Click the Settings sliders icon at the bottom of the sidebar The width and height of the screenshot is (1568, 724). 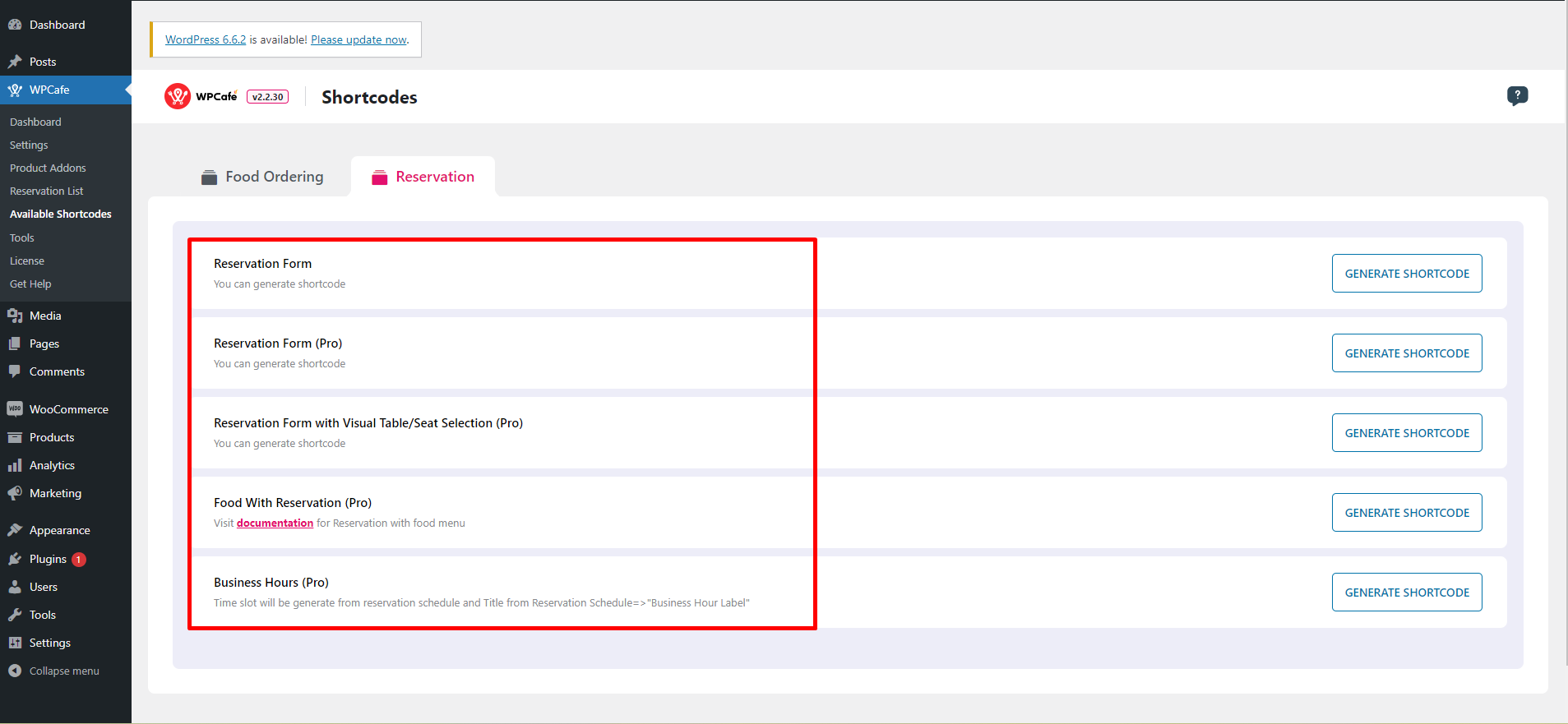[x=15, y=643]
